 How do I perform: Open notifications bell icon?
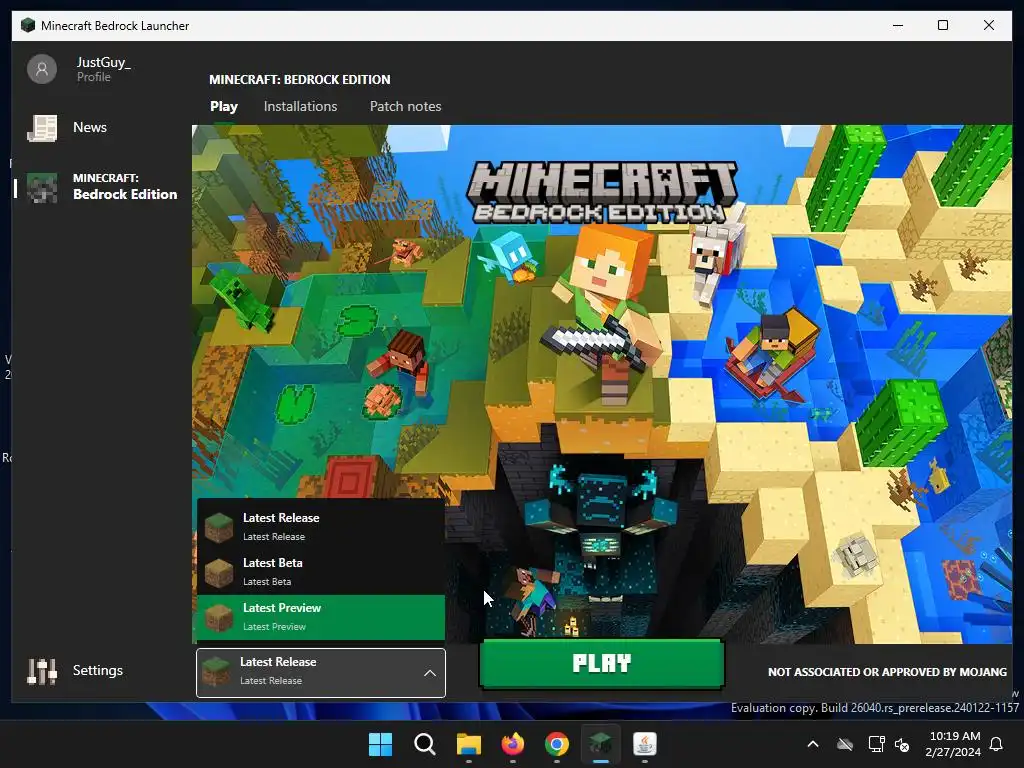pos(997,744)
